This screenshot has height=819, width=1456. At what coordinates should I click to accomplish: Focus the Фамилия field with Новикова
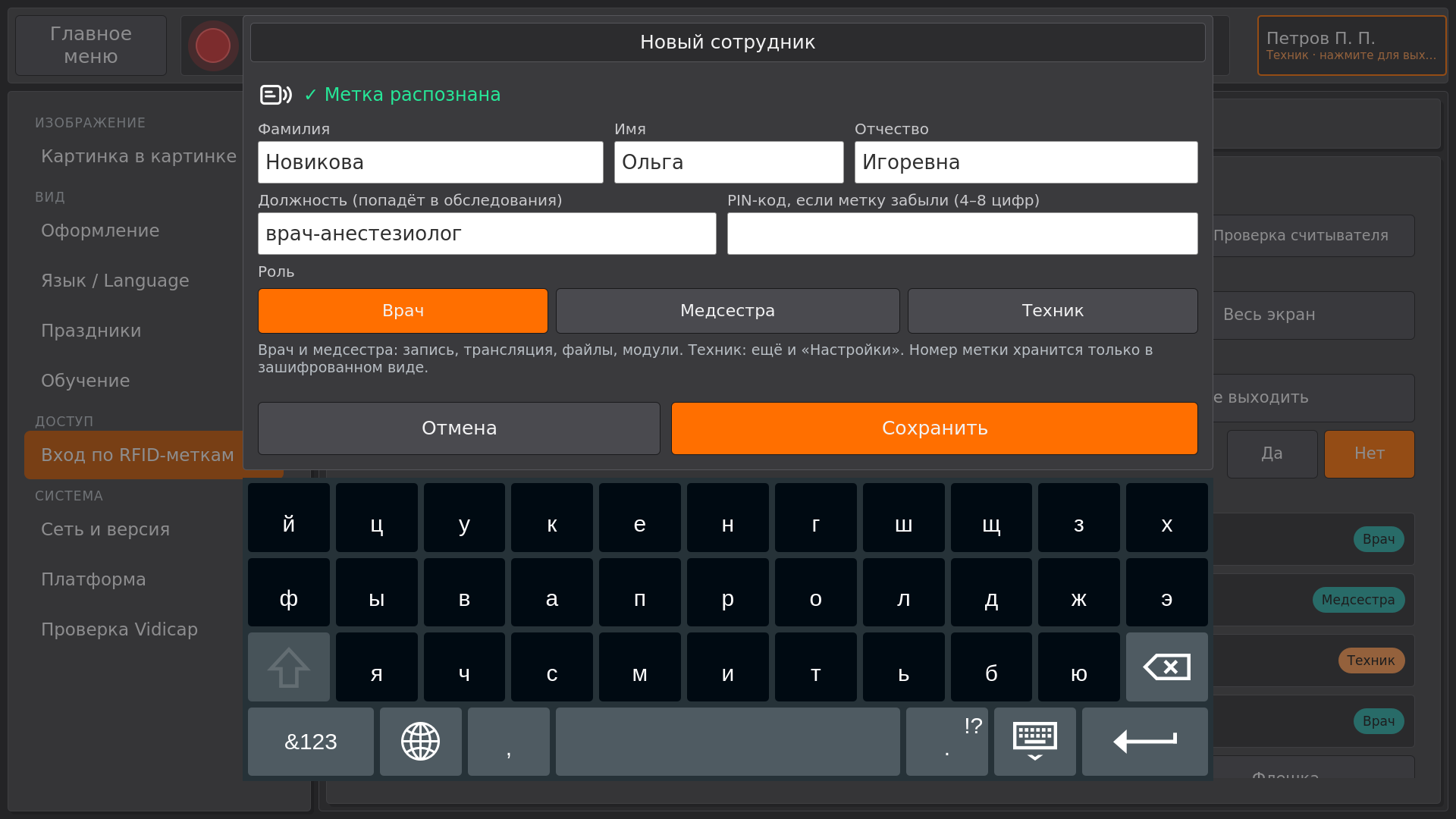pos(431,162)
